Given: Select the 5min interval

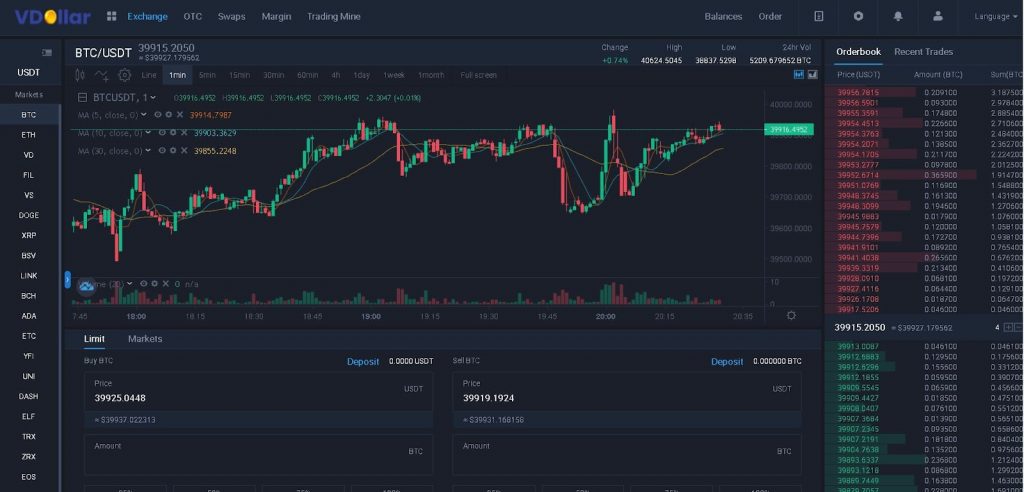Looking at the screenshot, I should [x=208, y=75].
